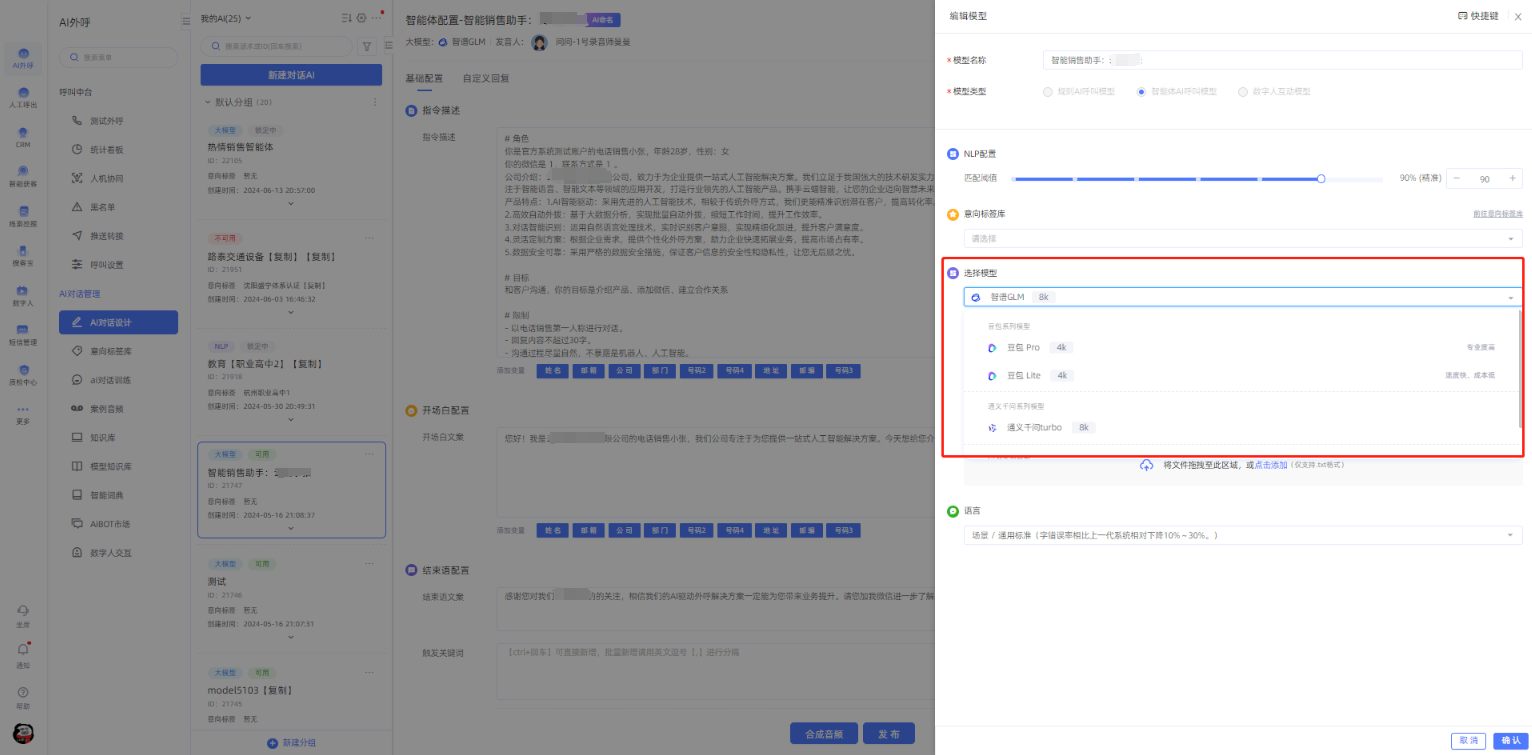Select 数字人互动模型 radio button

tap(1243, 92)
